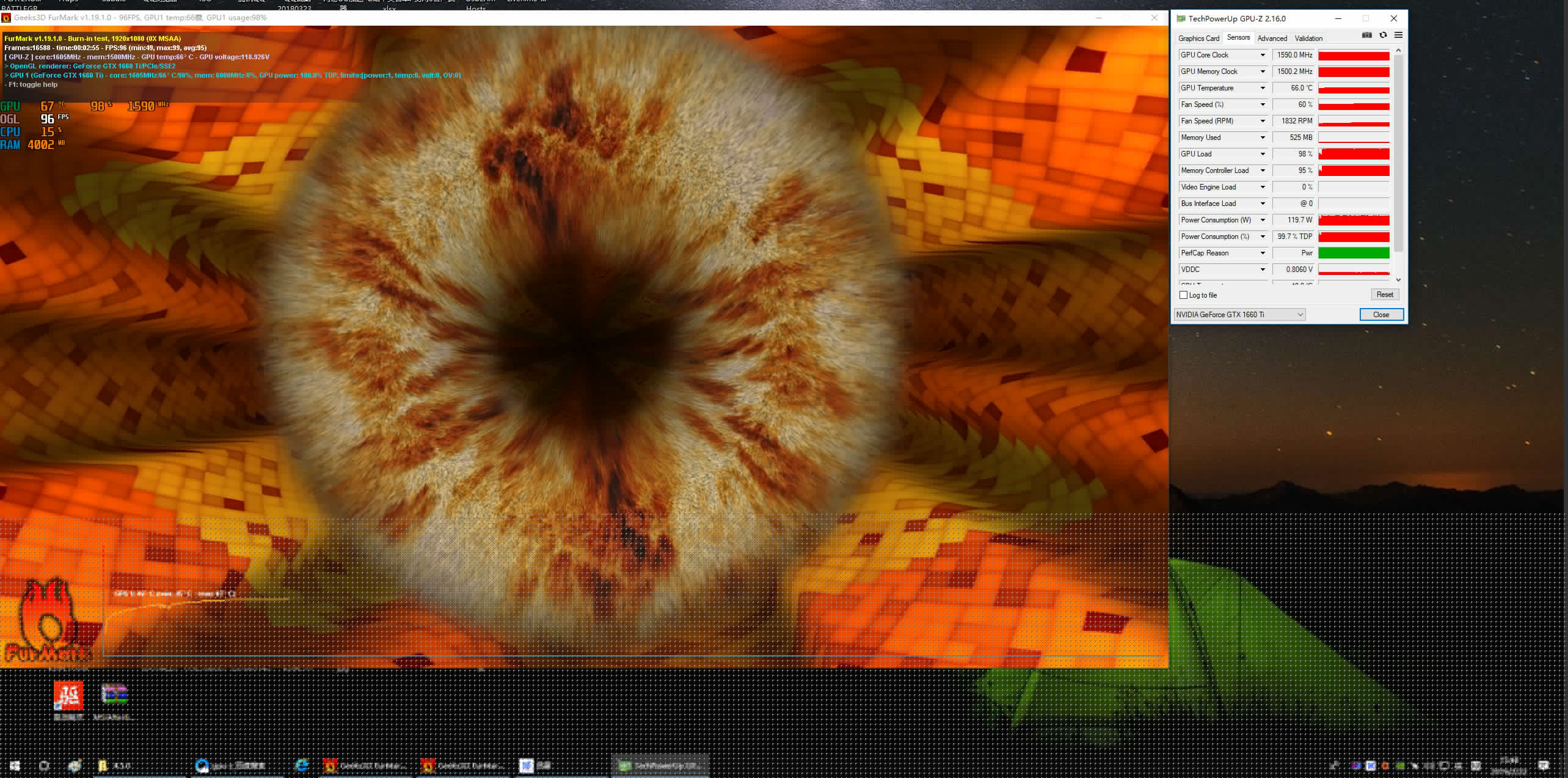Screen dimensions: 1568x778
Task: Open the NVIDIA GeForce GTX 1660 Ti selector
Action: [x=1239, y=315]
